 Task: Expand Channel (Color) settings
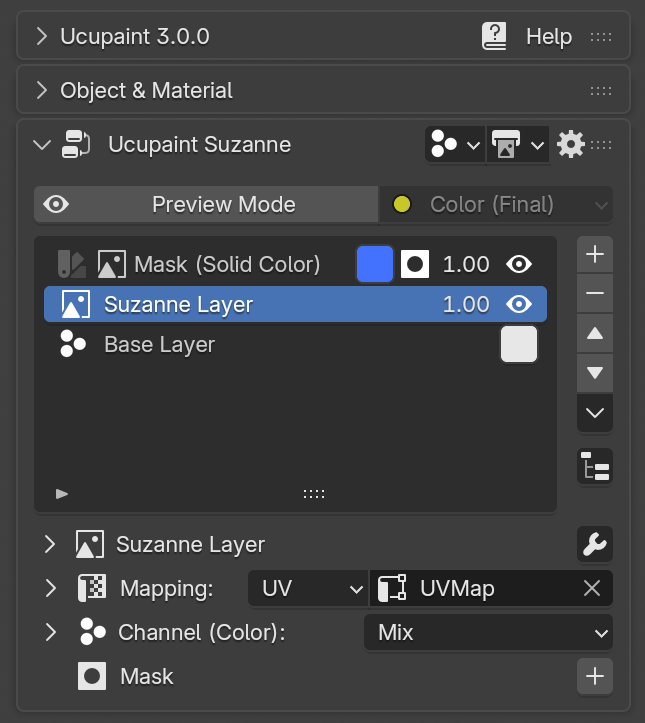(50, 632)
